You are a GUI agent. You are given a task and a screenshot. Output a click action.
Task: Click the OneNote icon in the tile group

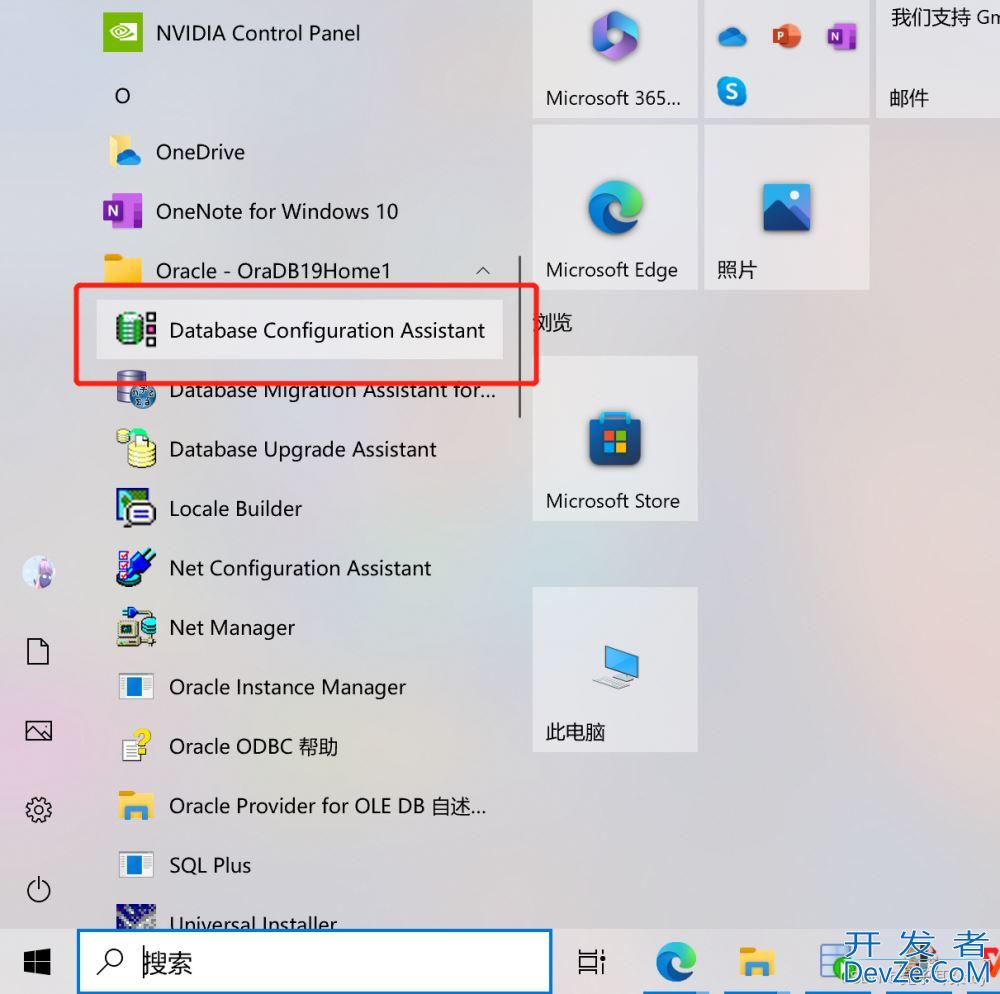[x=841, y=37]
